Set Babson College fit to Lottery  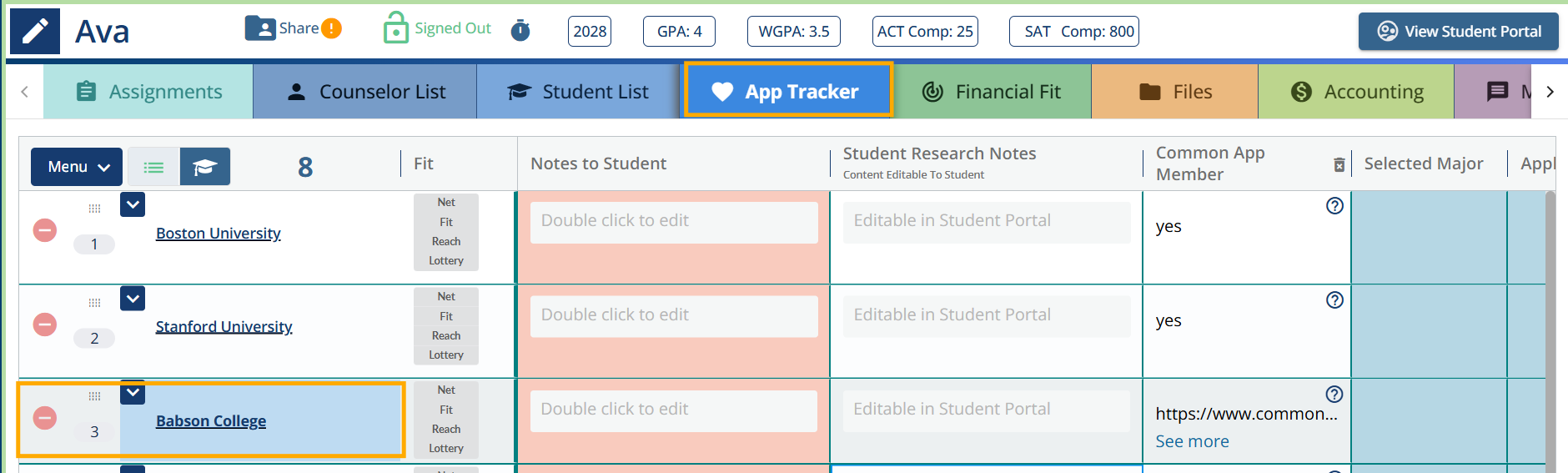pyautogui.click(x=446, y=449)
